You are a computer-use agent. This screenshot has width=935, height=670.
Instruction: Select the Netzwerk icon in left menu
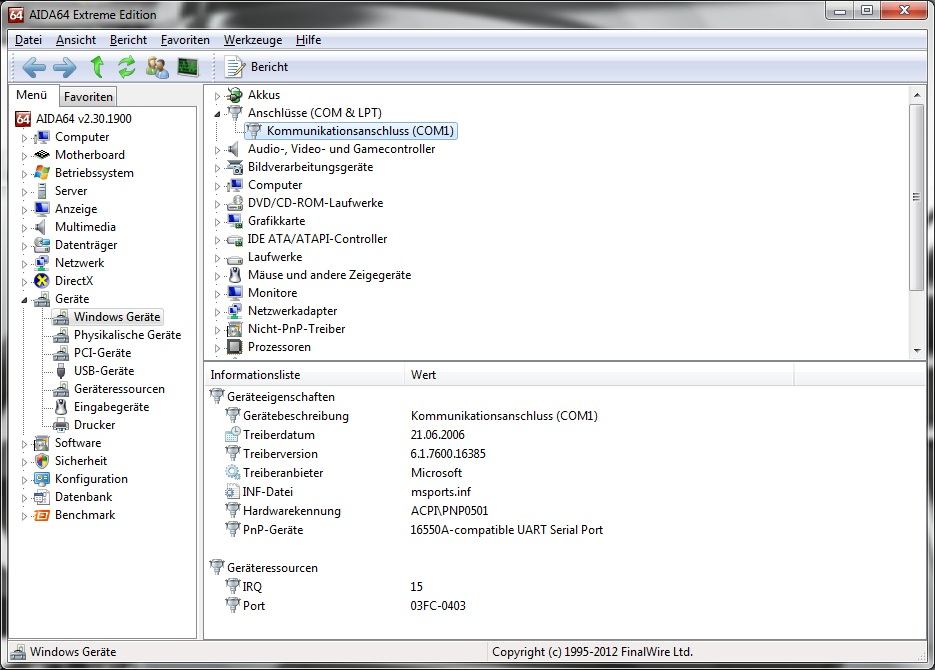pyautogui.click(x=42, y=263)
